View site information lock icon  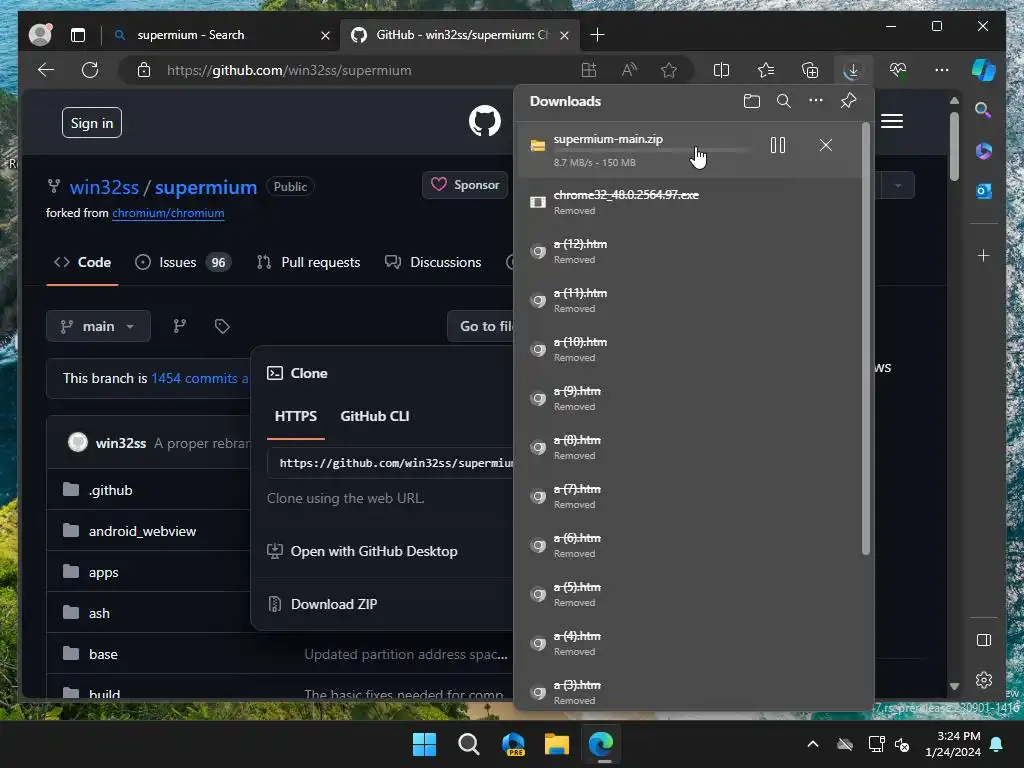144,70
